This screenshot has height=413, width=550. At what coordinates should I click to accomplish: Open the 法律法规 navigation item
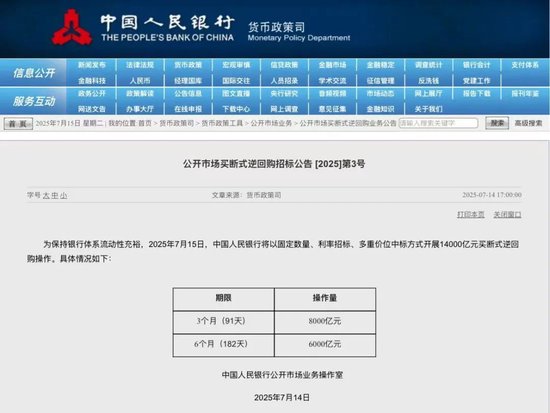click(140, 65)
